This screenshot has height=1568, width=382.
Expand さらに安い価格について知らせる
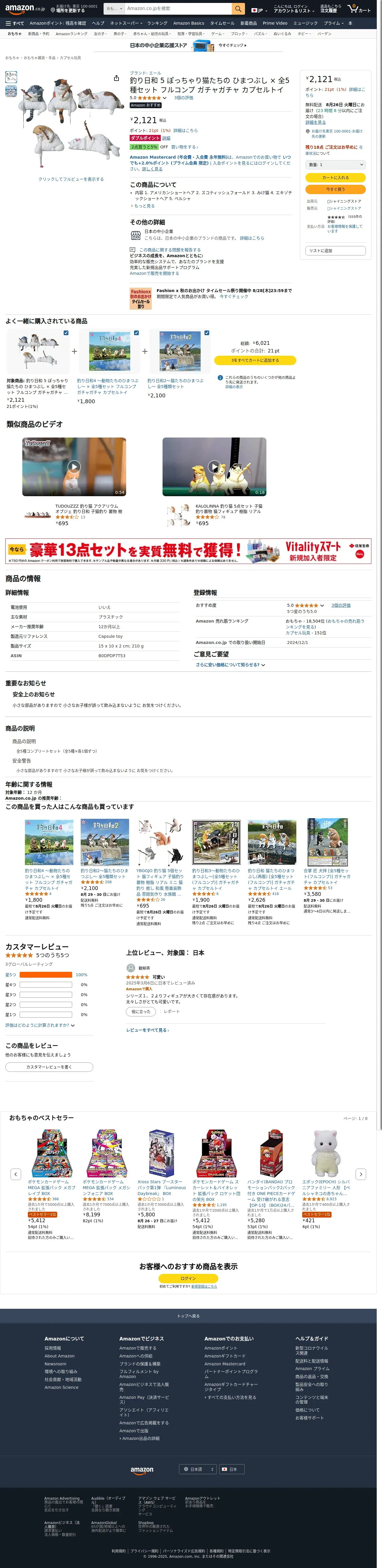pos(230,665)
